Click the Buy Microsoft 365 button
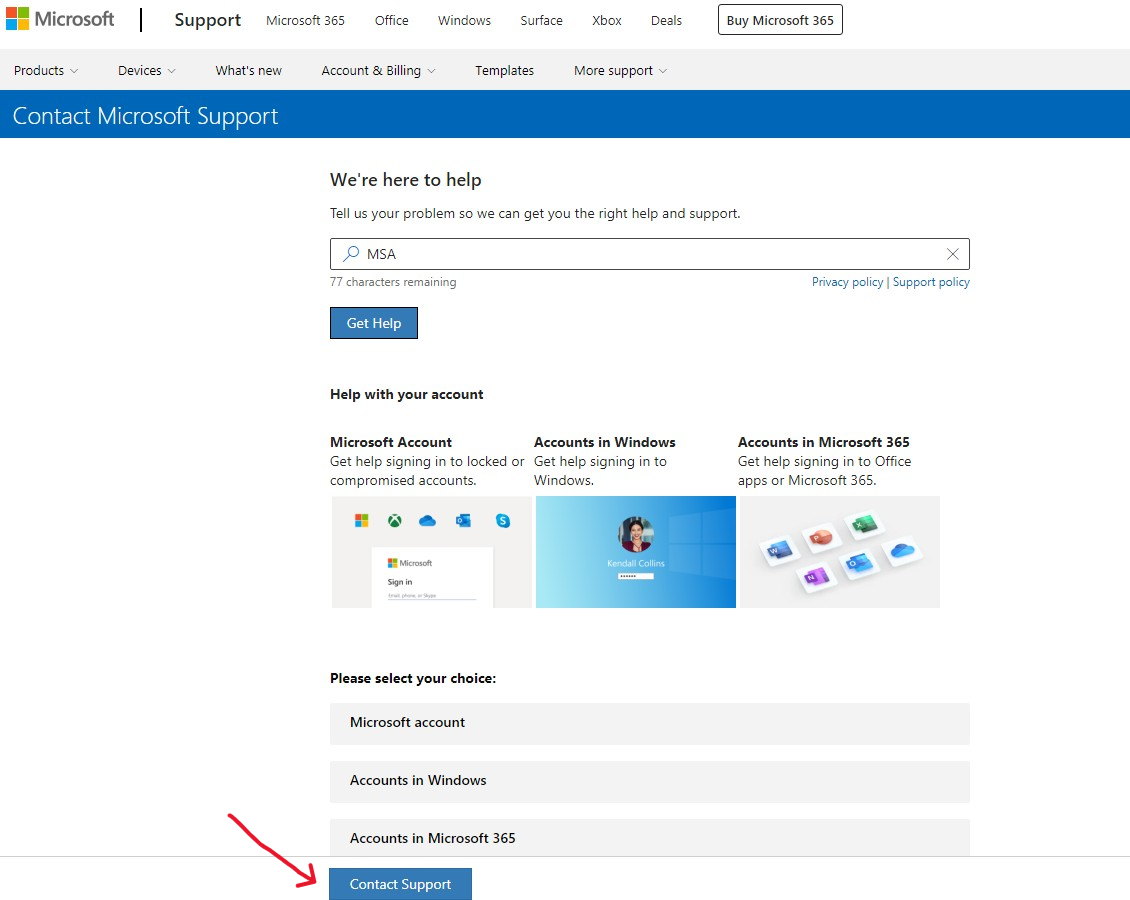The height and width of the screenshot is (900, 1130). click(x=780, y=19)
